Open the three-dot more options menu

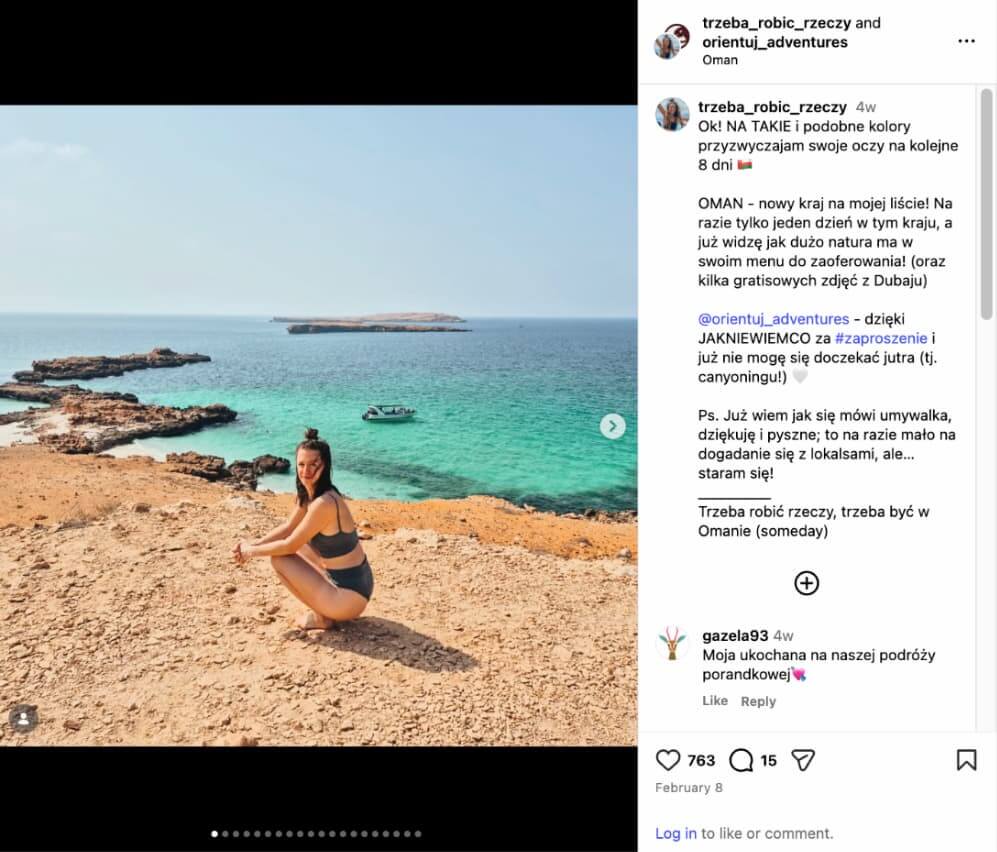point(966,41)
